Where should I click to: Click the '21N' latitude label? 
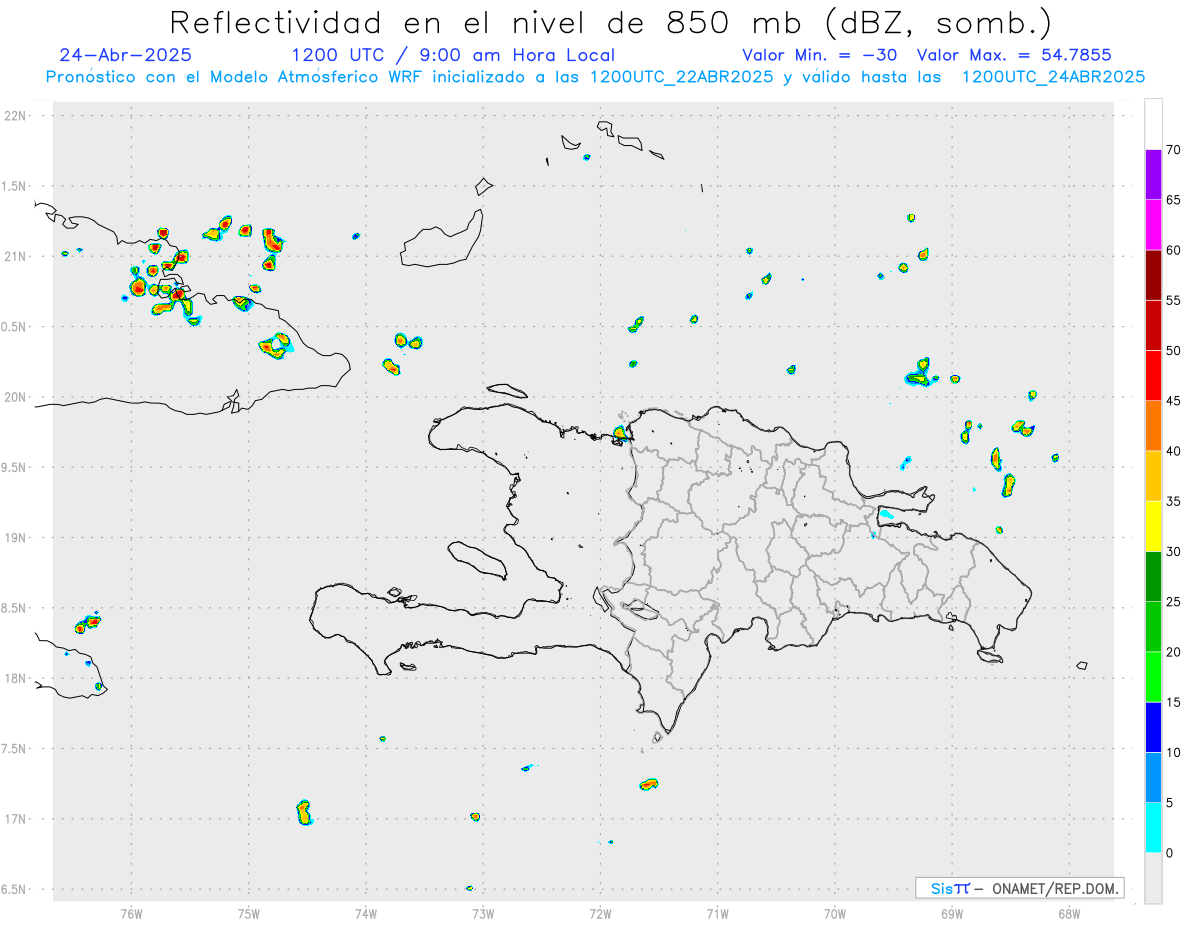click(x=16, y=256)
